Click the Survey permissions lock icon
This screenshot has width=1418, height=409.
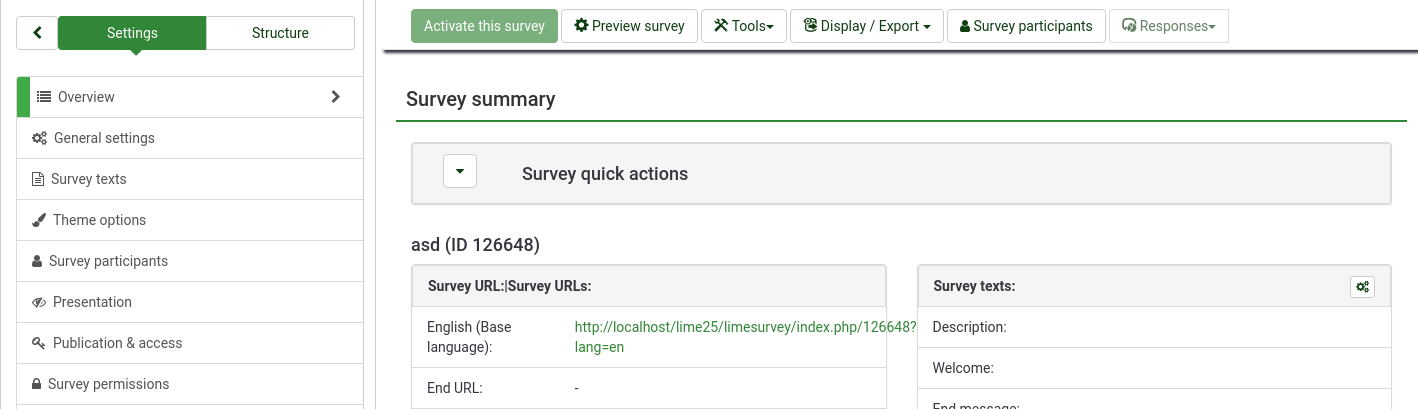tap(37, 384)
